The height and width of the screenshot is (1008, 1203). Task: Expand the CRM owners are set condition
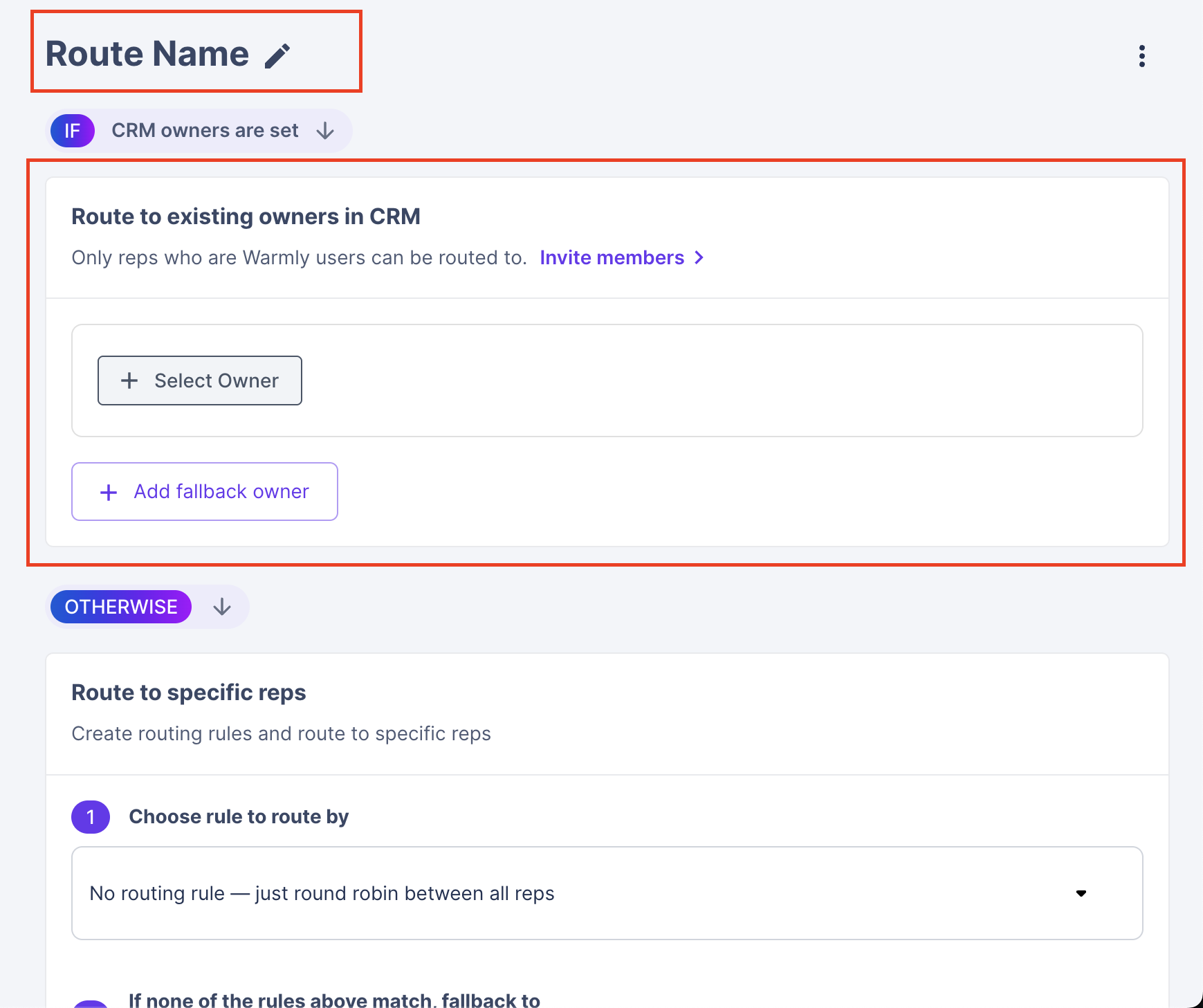coord(205,131)
